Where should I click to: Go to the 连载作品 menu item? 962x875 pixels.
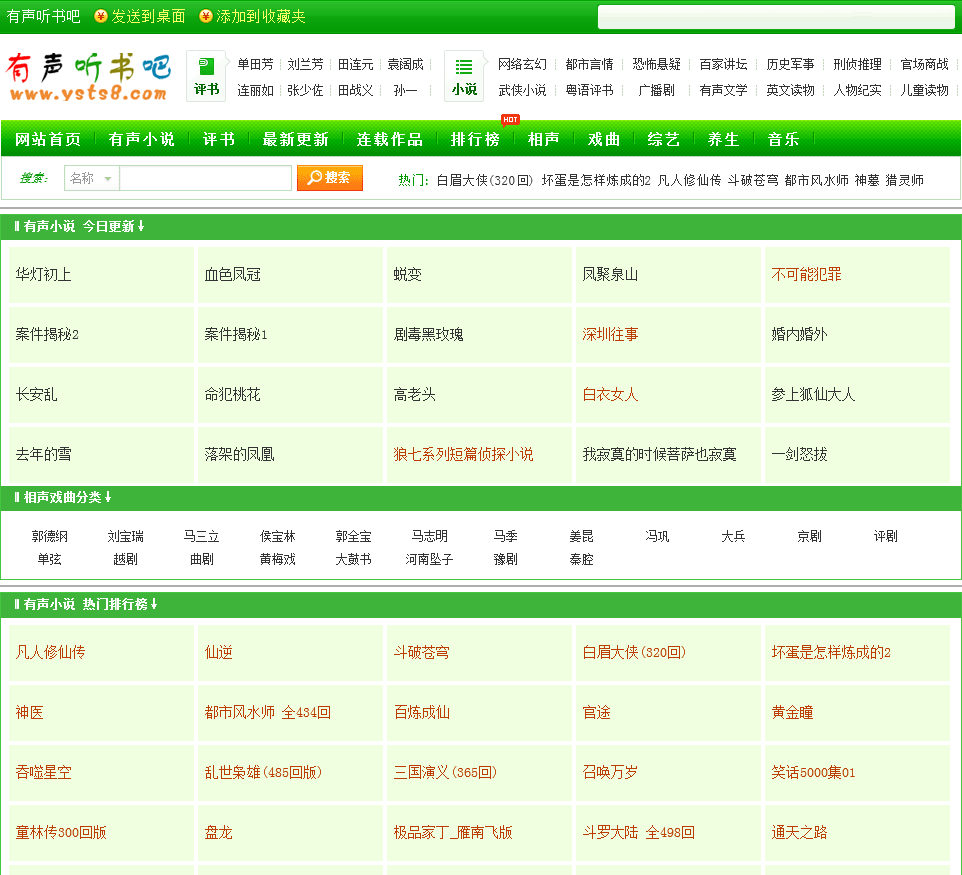pos(390,139)
